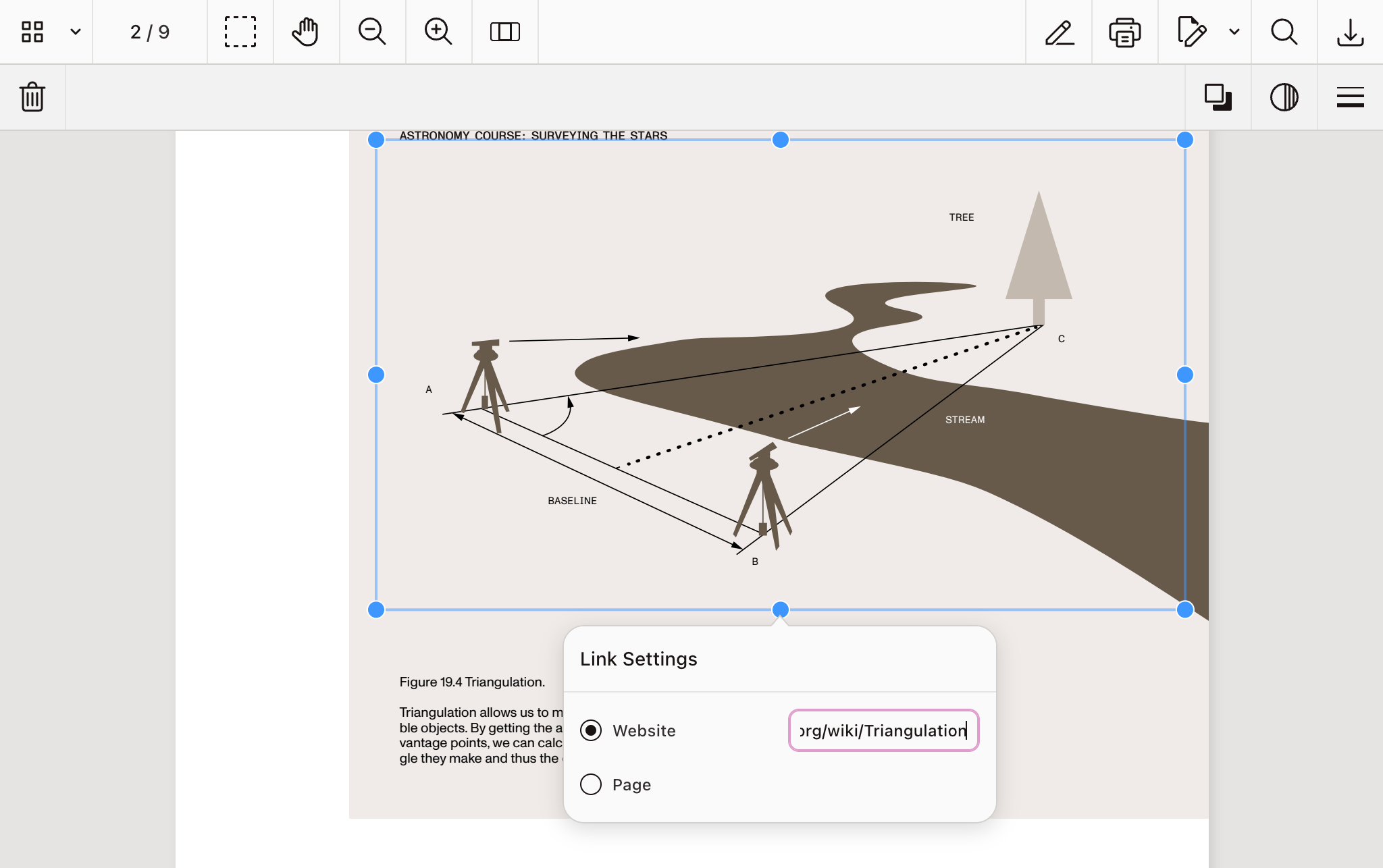Screen dimensions: 1383x868
Task: Open the page layout mode icon
Action: click(x=504, y=32)
